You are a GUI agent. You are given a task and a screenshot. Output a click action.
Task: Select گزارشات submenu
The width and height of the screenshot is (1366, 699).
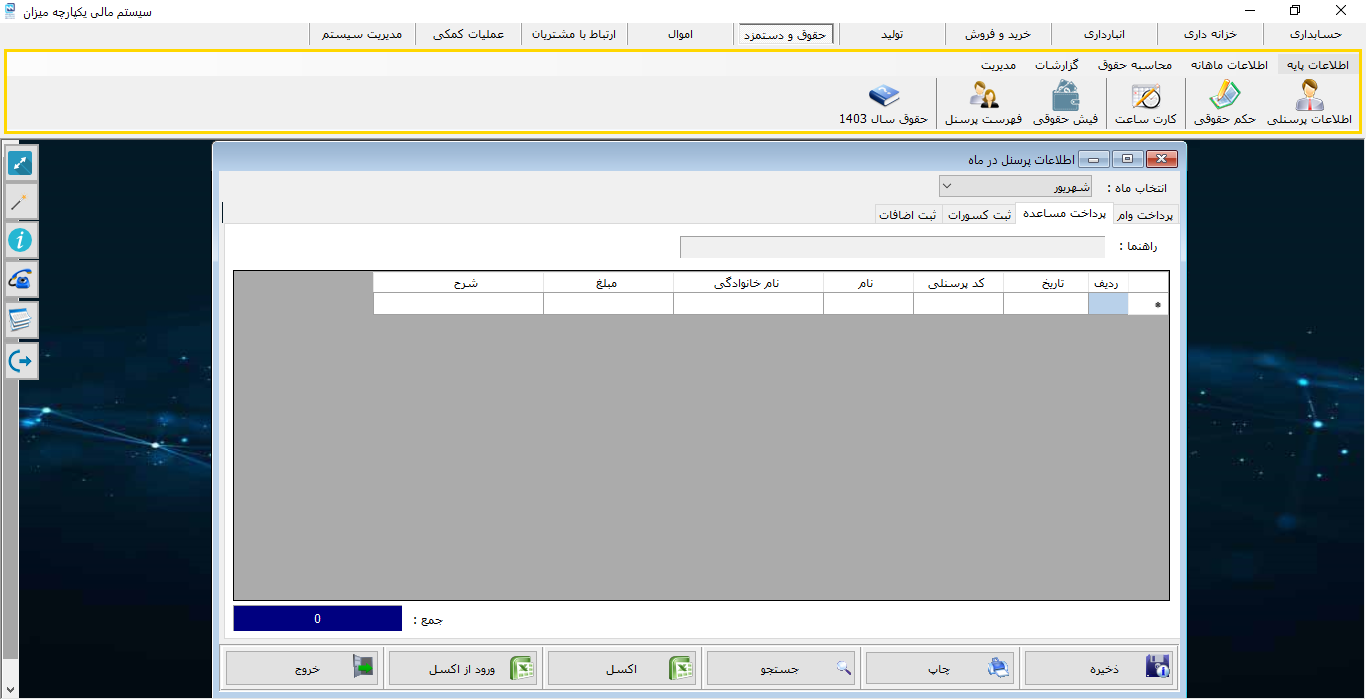click(1056, 65)
